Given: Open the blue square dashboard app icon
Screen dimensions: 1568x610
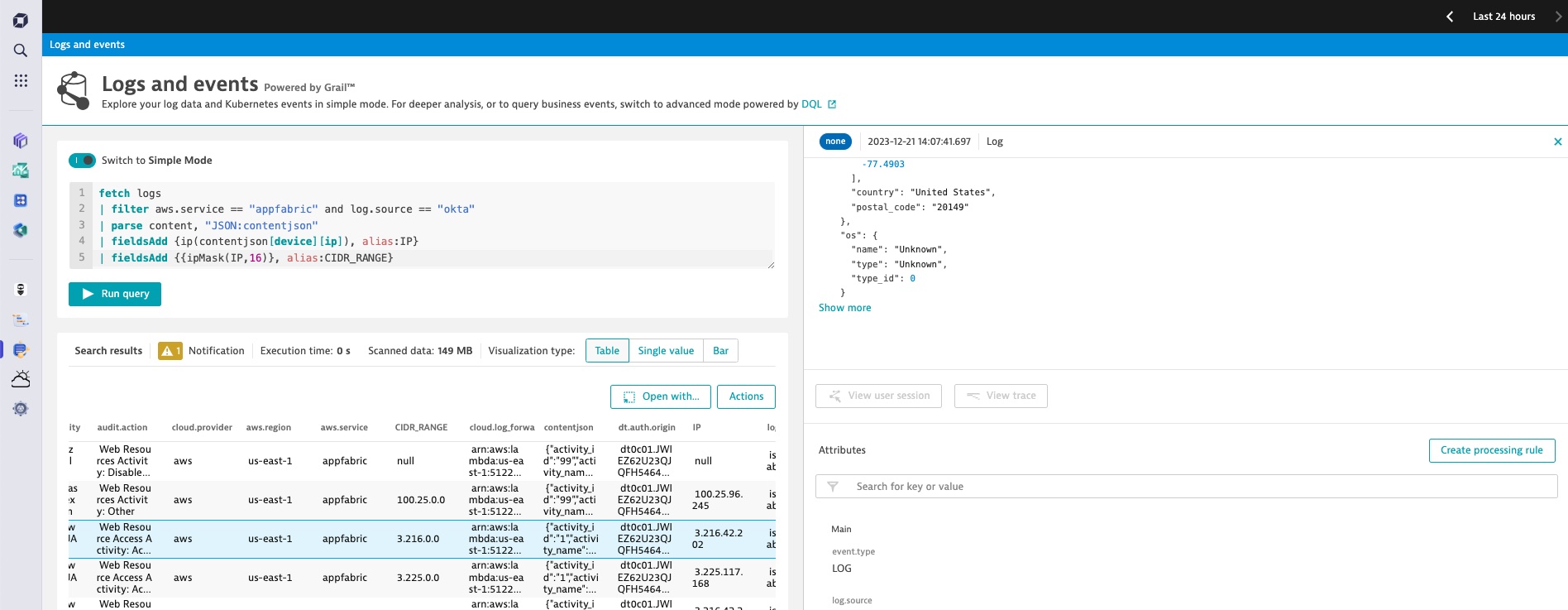Looking at the screenshot, I should coord(21,200).
